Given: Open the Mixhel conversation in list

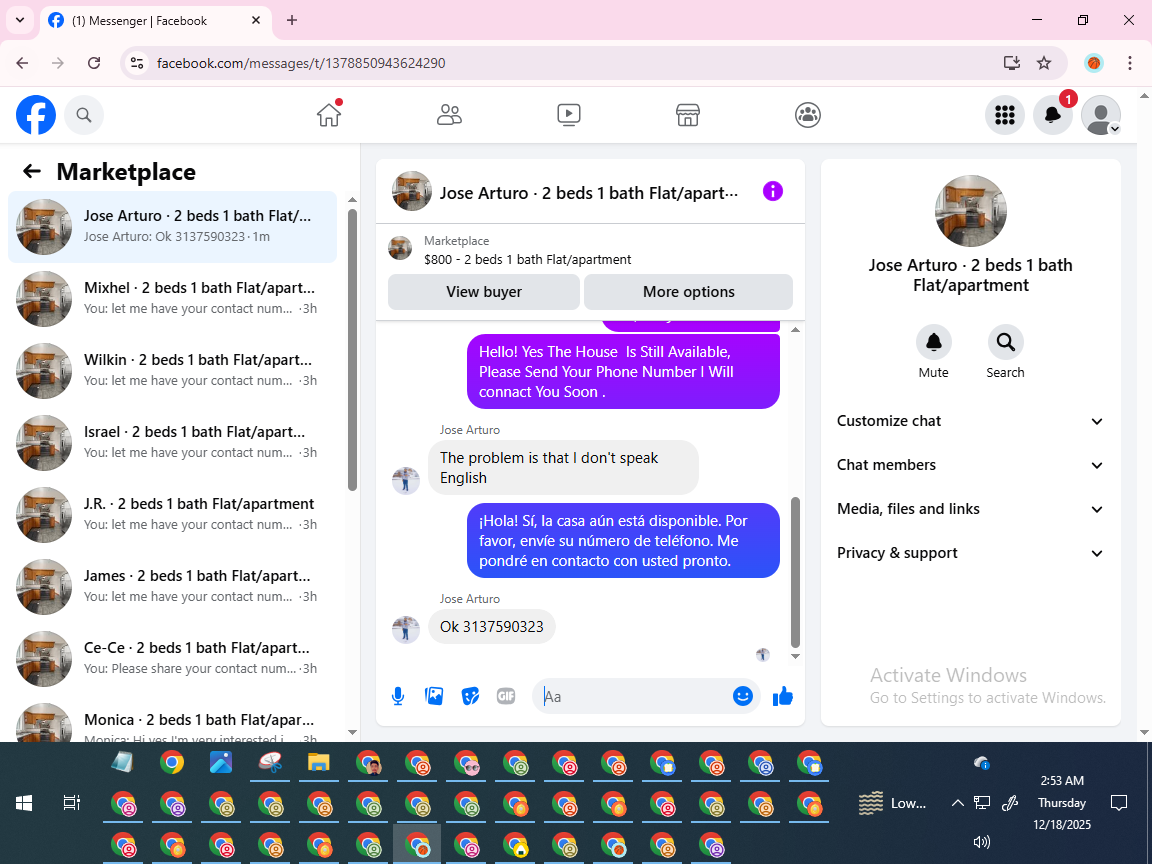Looking at the screenshot, I should (x=173, y=298).
